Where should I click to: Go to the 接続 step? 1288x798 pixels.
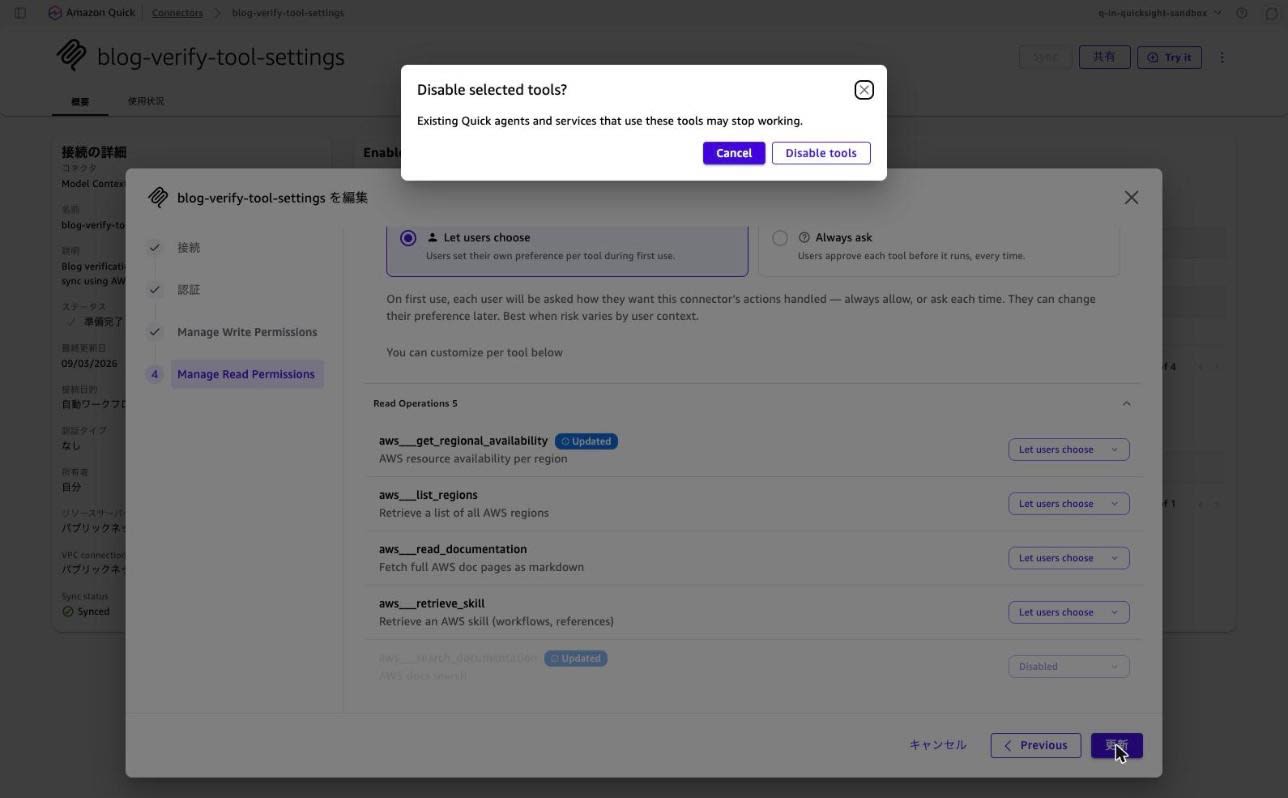point(188,248)
